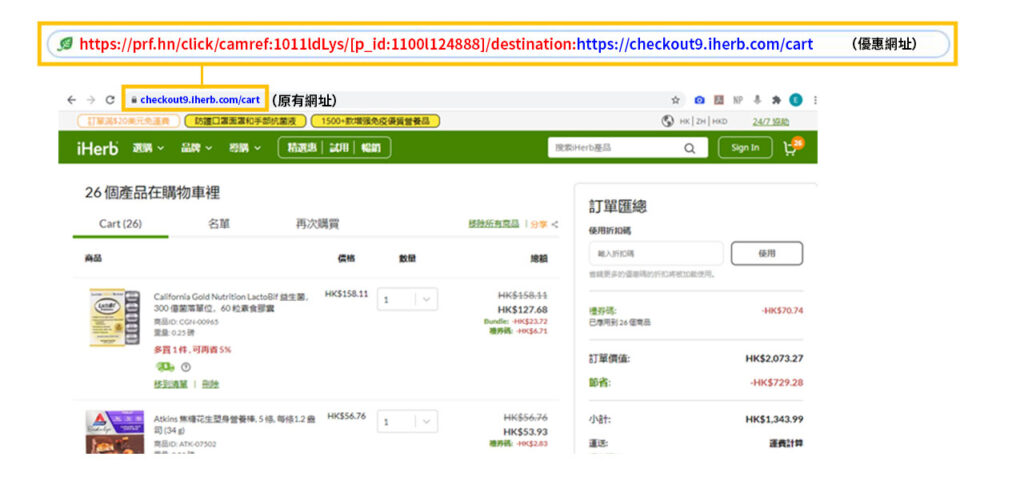Expand the third green navigation dropdown
This screenshot has height=485, width=1024.
click(x=245, y=148)
